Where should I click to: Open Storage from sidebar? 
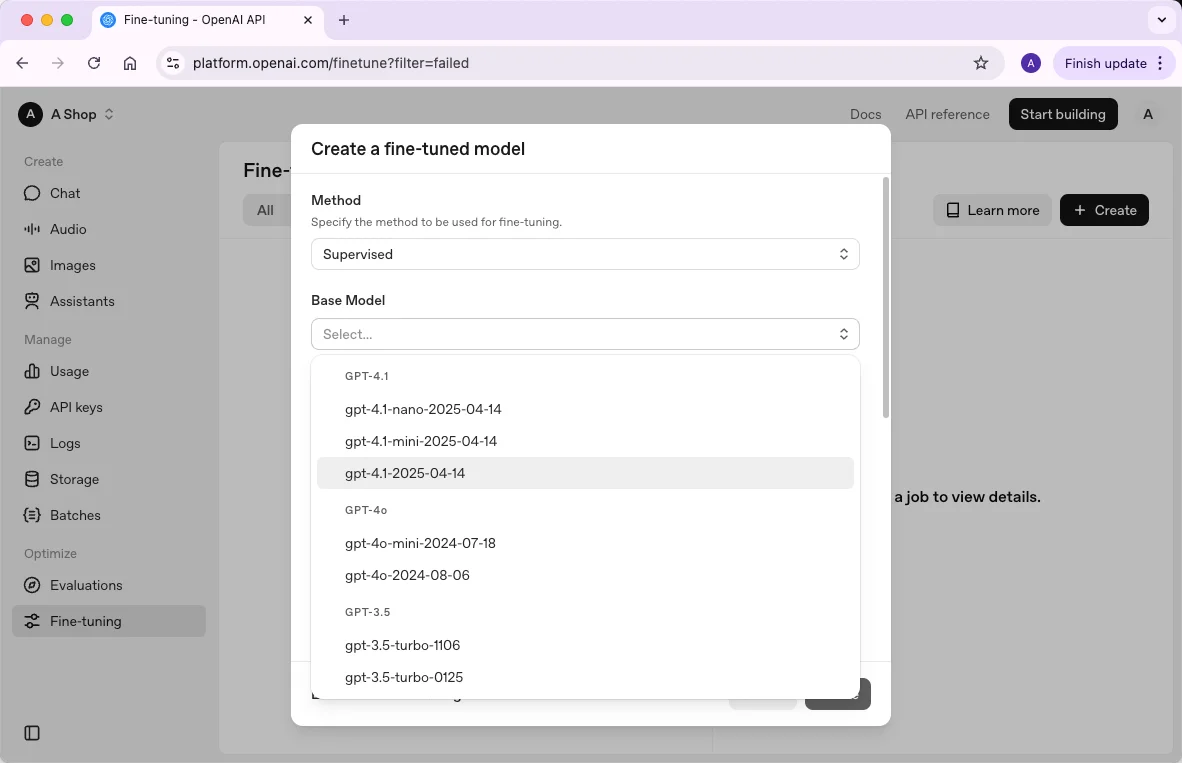click(x=74, y=479)
